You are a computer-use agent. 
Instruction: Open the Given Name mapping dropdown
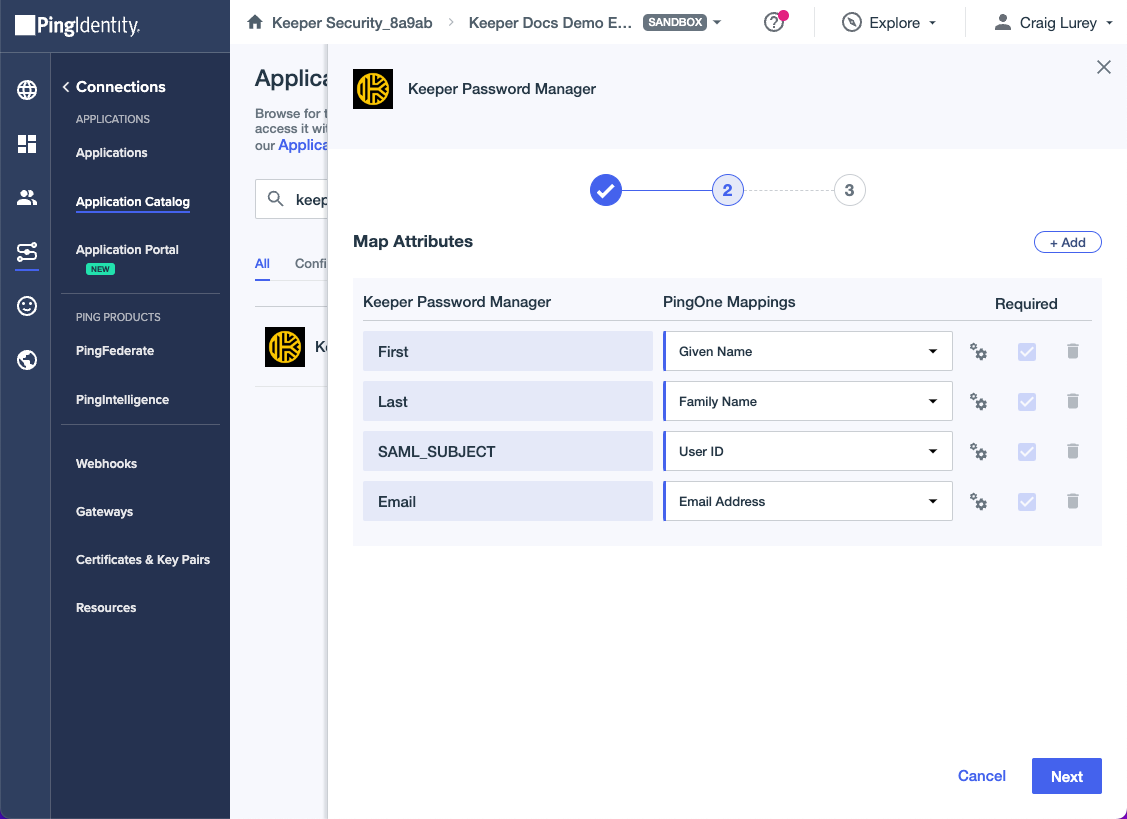click(x=807, y=352)
